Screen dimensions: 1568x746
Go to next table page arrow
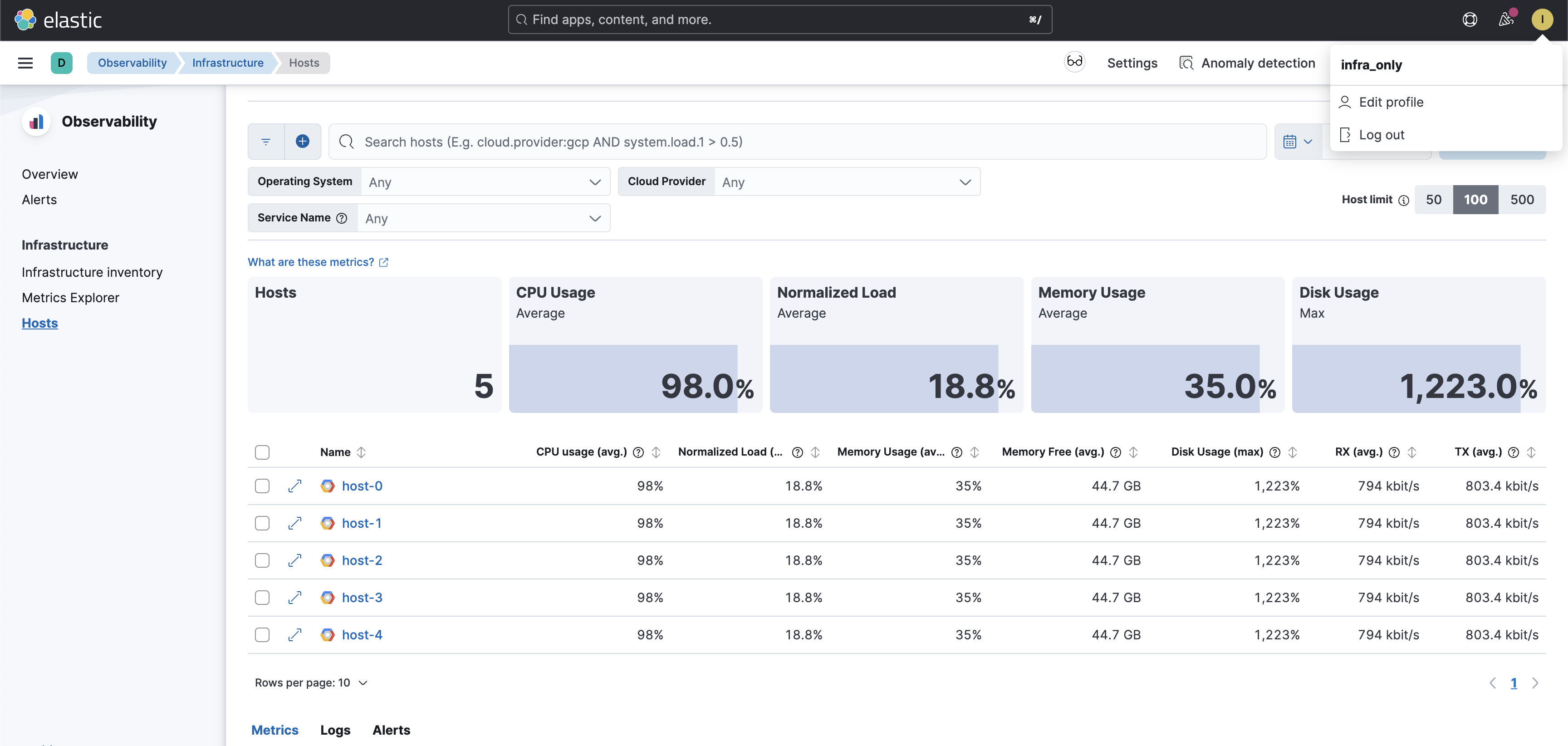coord(1534,682)
